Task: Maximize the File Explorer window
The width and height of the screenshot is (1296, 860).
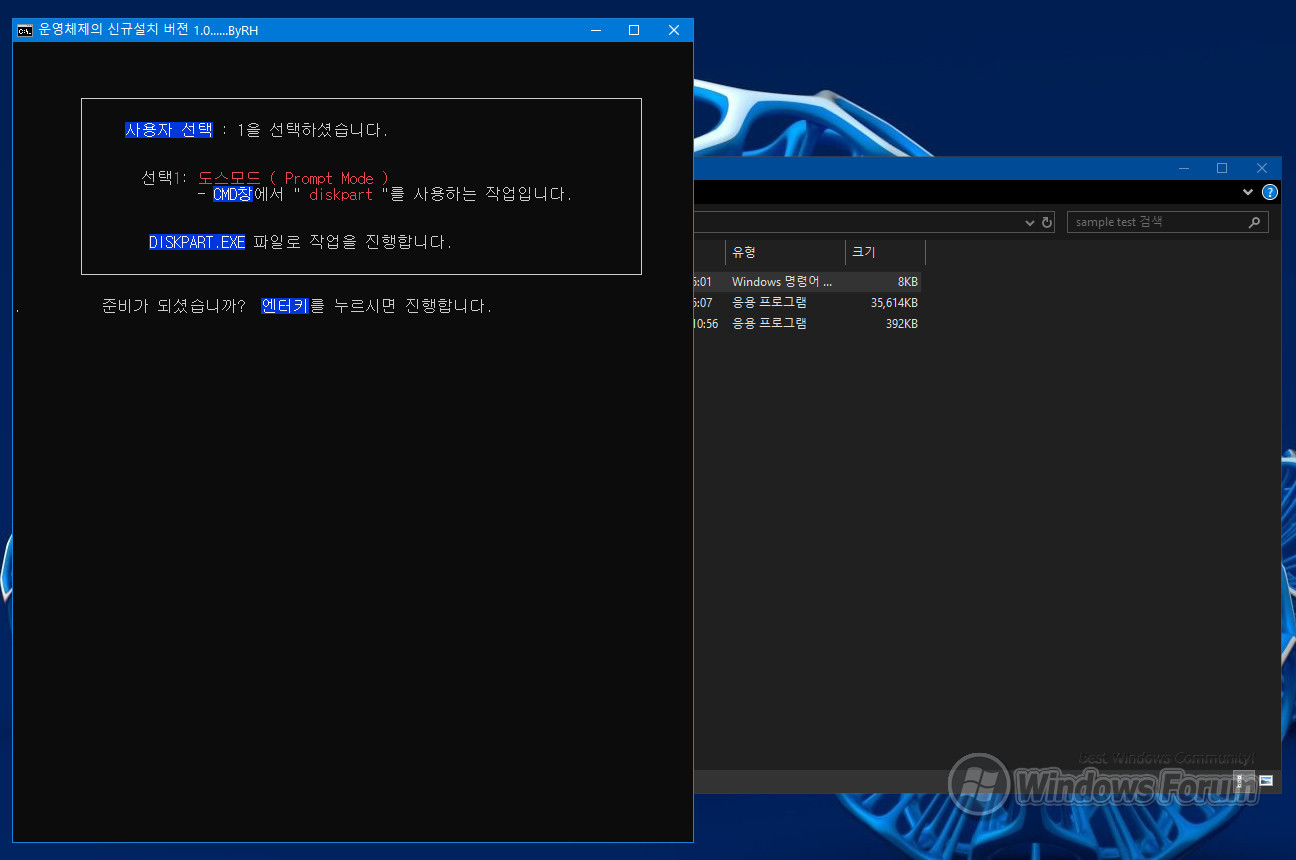Action: tap(1222, 168)
